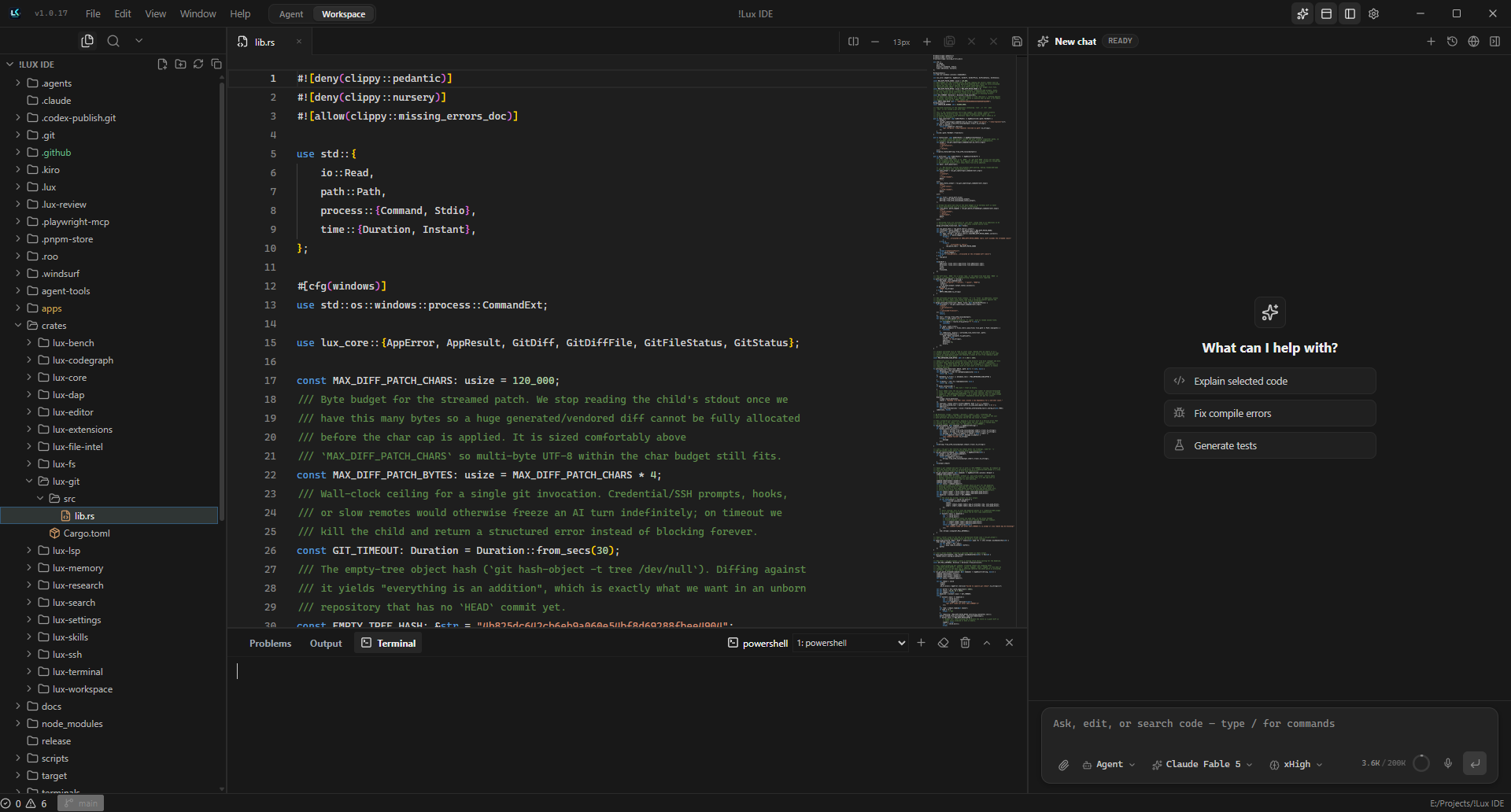Click the main branch indicator in status bar
The height and width of the screenshot is (812, 1511).
(x=80, y=803)
